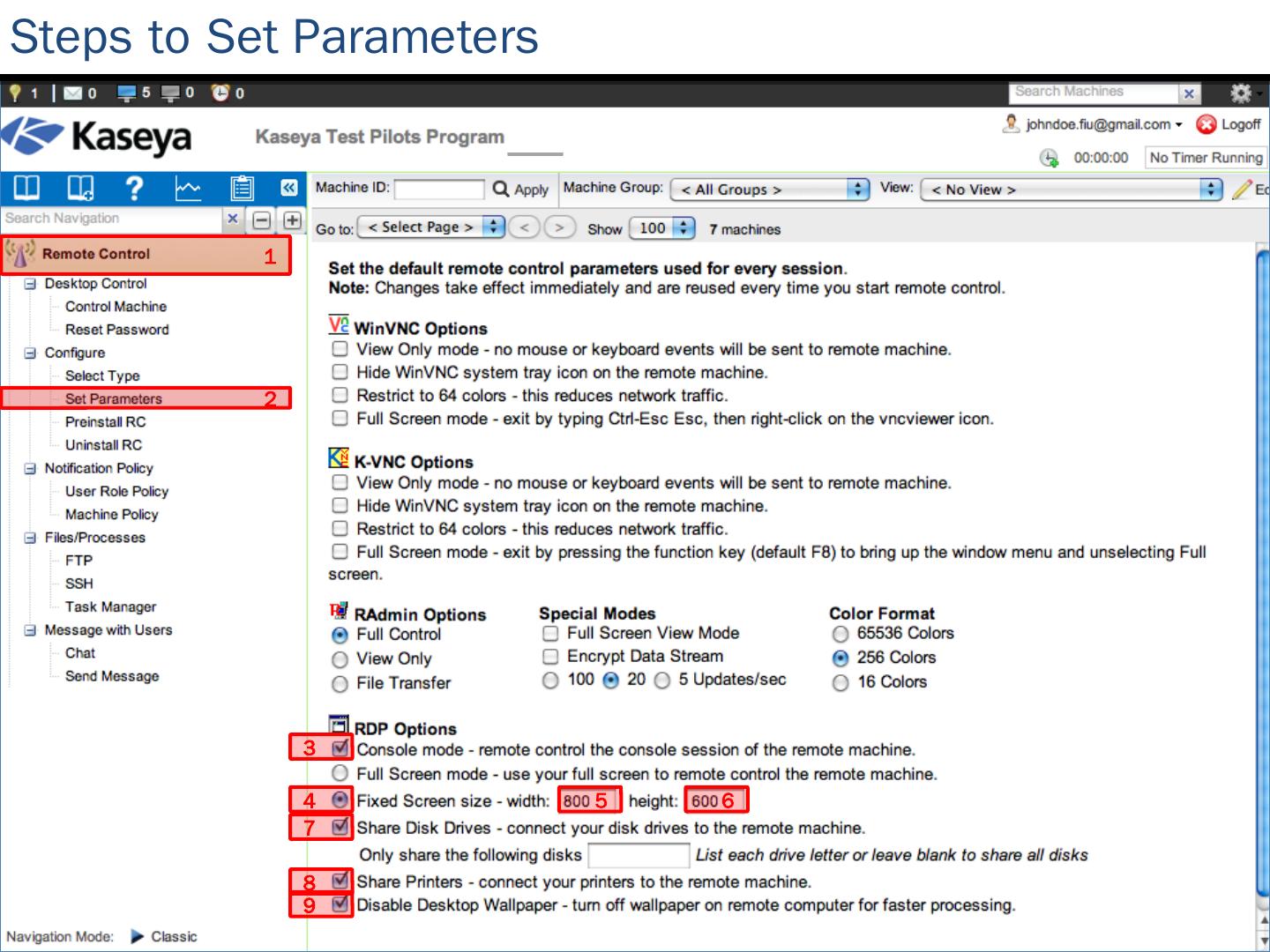Open the Machine Group dropdown
Image resolution: width=1270 pixels, height=952 pixels.
pyautogui.click(x=769, y=190)
